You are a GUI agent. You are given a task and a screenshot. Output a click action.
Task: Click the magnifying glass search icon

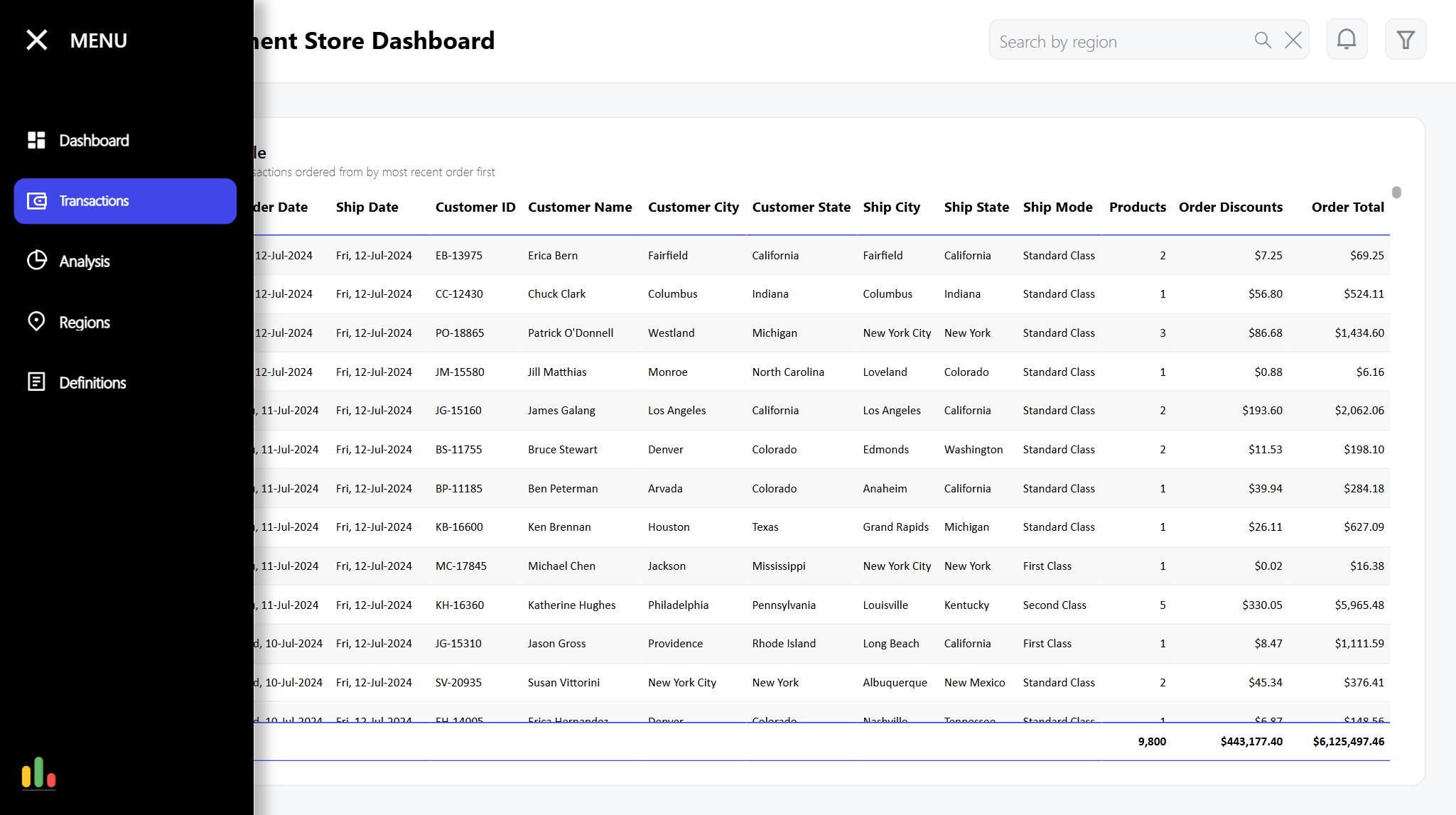coord(1263,40)
